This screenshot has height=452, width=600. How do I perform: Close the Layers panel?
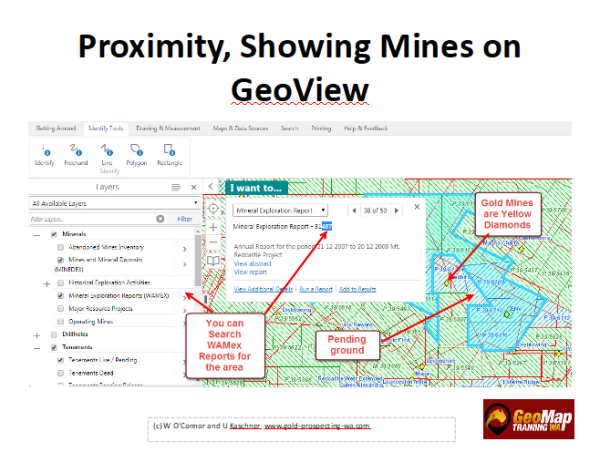pos(194,187)
